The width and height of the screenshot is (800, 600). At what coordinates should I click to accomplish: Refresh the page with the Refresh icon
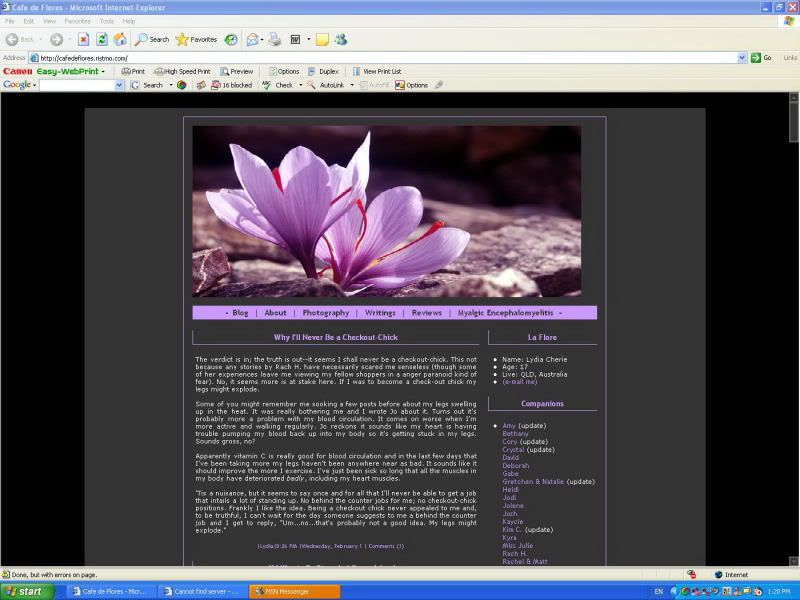102,39
